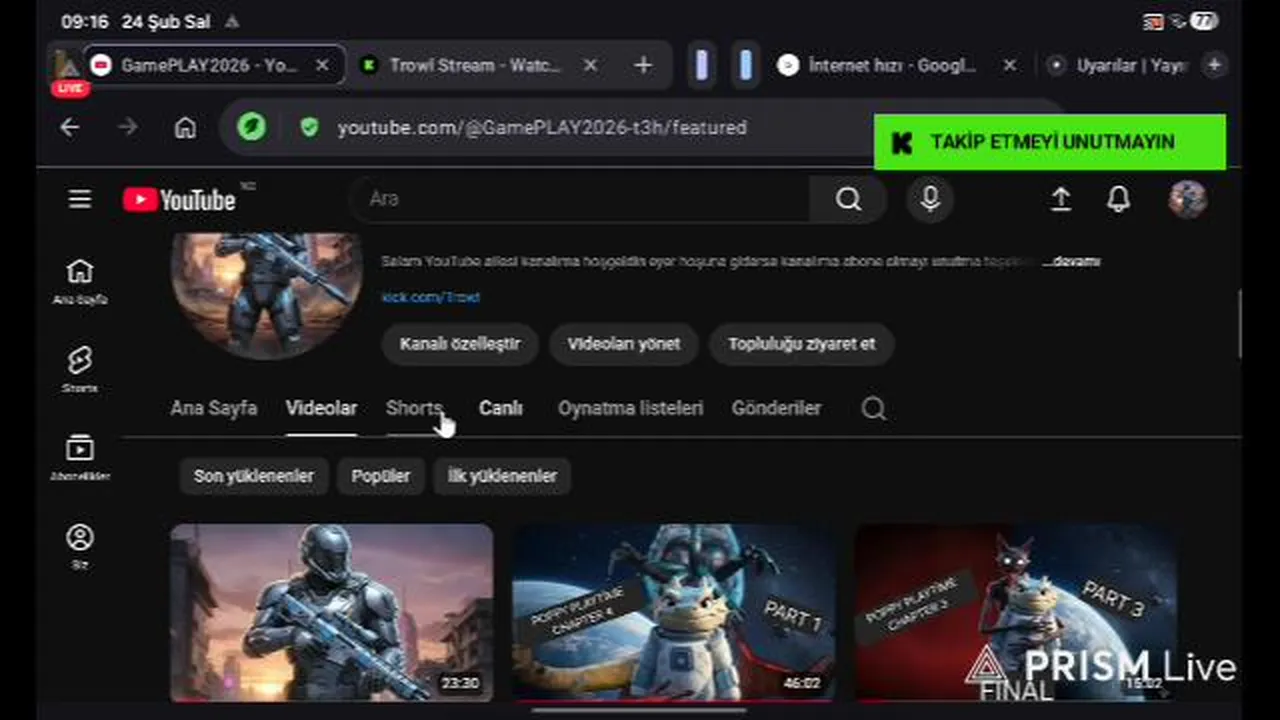The width and height of the screenshot is (1280, 720).
Task: Click the green shield security icon
Action: pos(309,127)
